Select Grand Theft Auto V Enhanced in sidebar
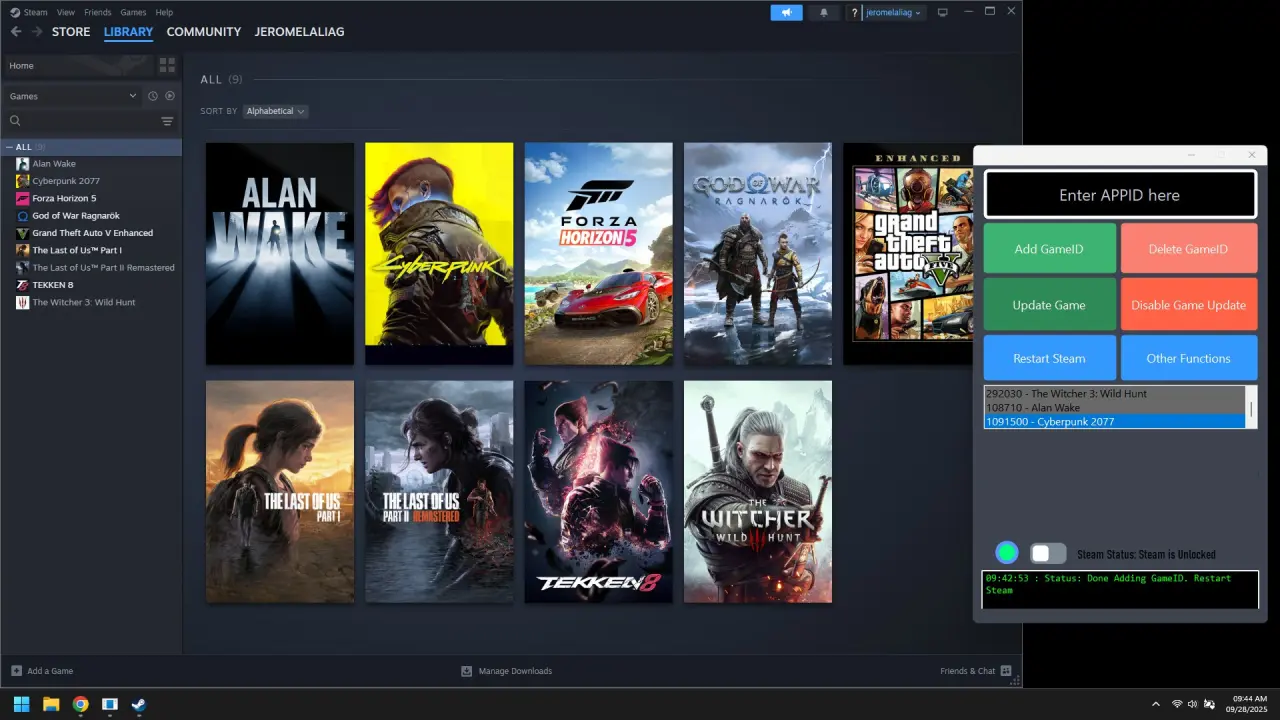Image resolution: width=1280 pixels, height=720 pixels. tap(91, 233)
